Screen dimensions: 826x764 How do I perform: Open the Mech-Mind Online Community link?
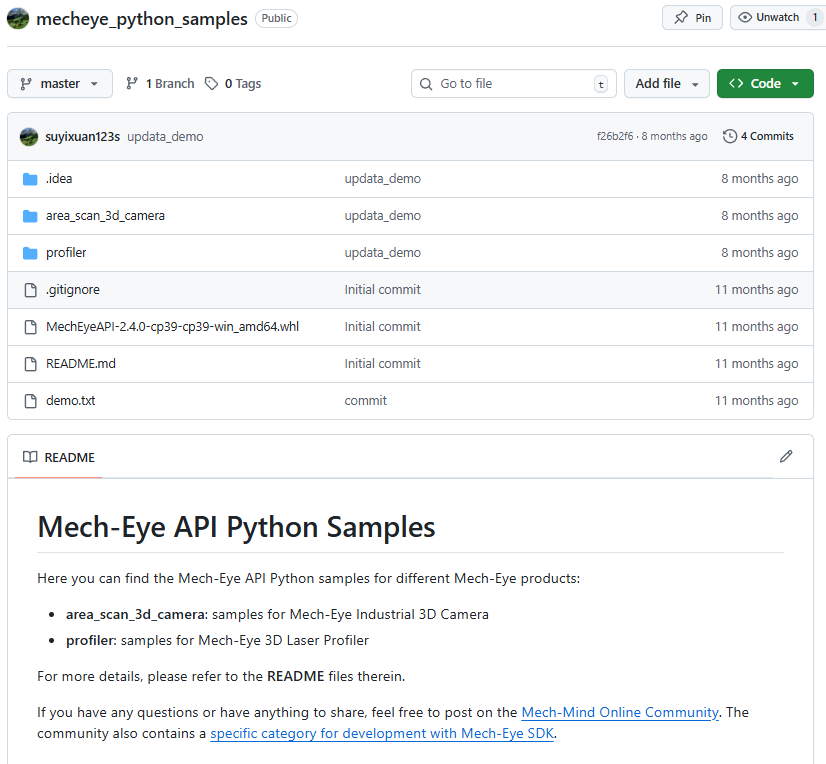[620, 713]
